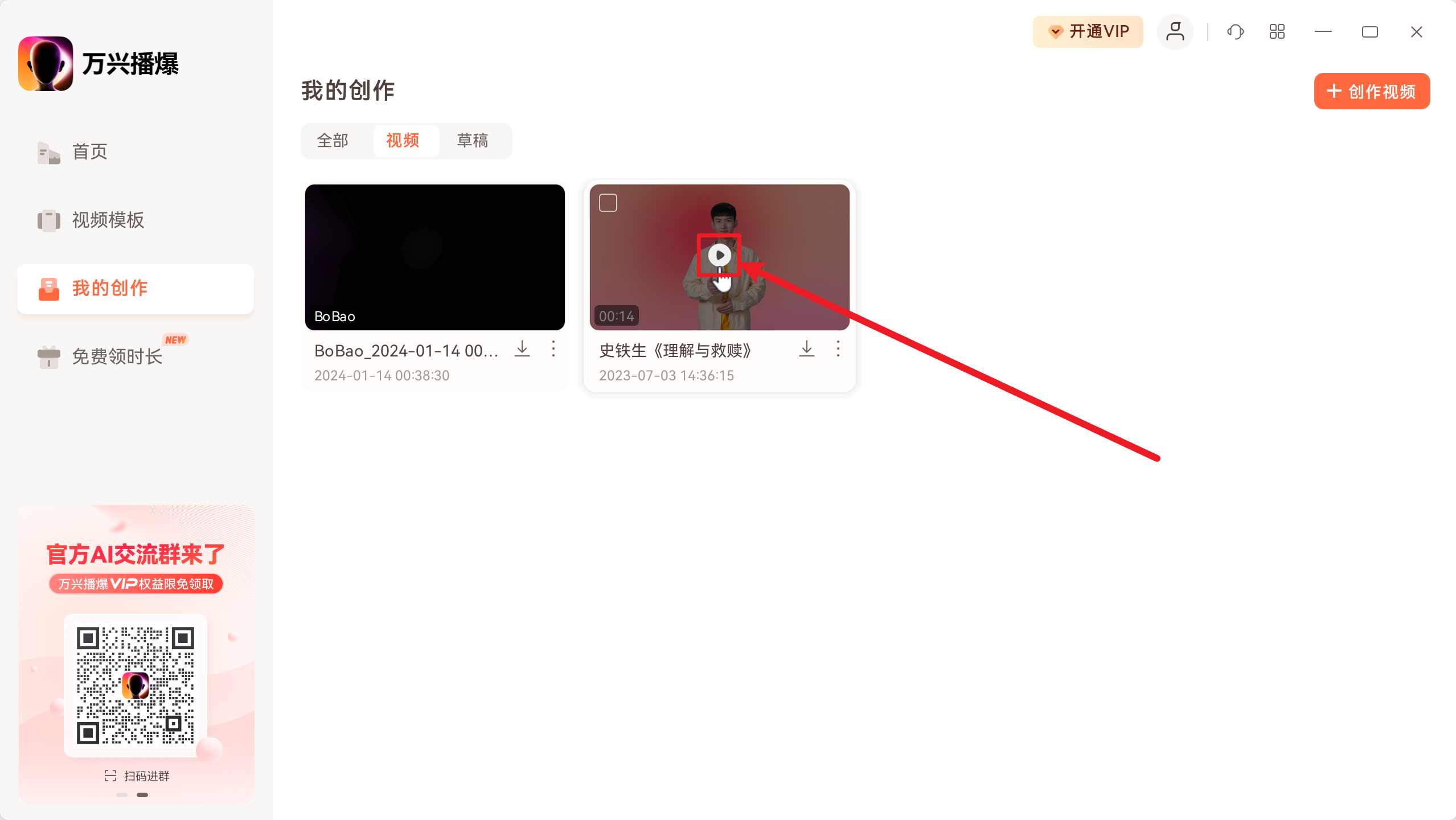Select the first banner carousel dot
Screen dimensions: 1456x820
pyautogui.click(x=122, y=795)
